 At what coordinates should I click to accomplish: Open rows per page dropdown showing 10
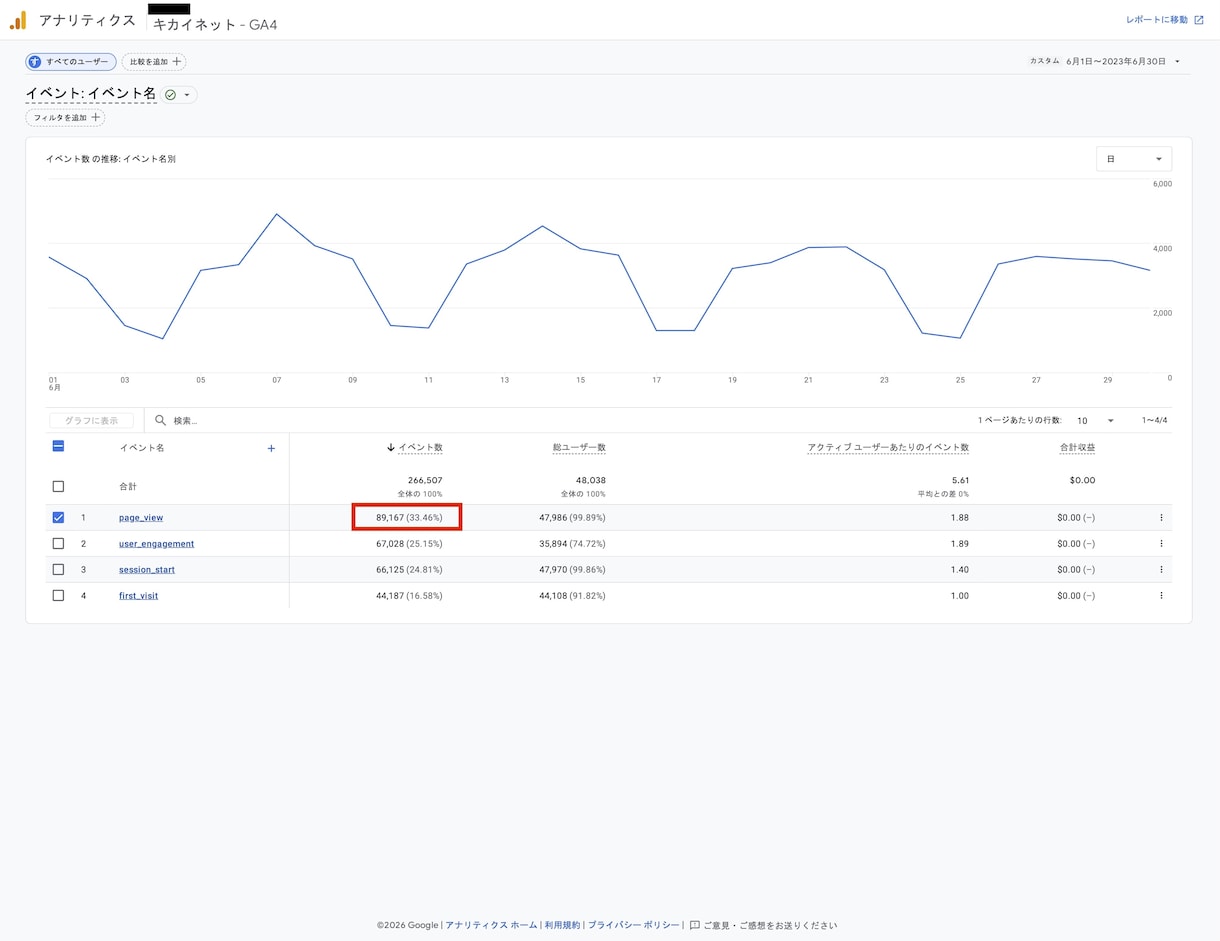click(1096, 421)
